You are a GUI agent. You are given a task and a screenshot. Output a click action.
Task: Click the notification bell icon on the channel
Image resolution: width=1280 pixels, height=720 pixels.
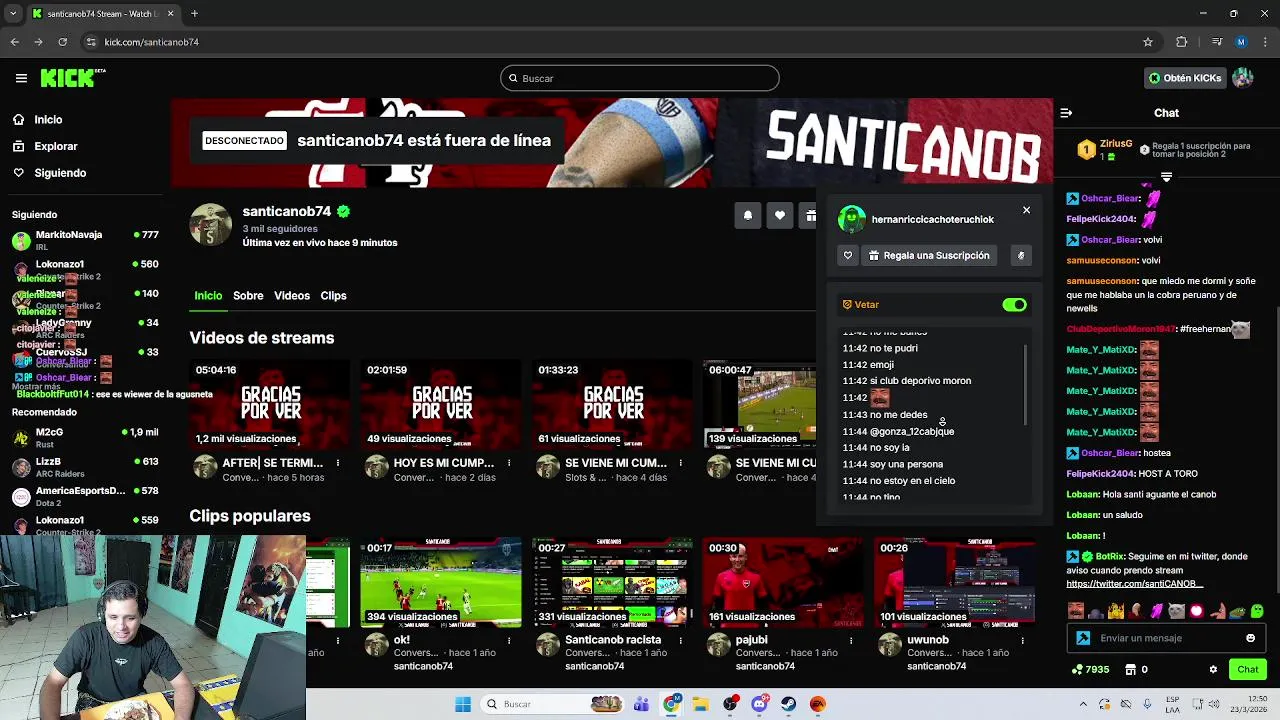747,215
